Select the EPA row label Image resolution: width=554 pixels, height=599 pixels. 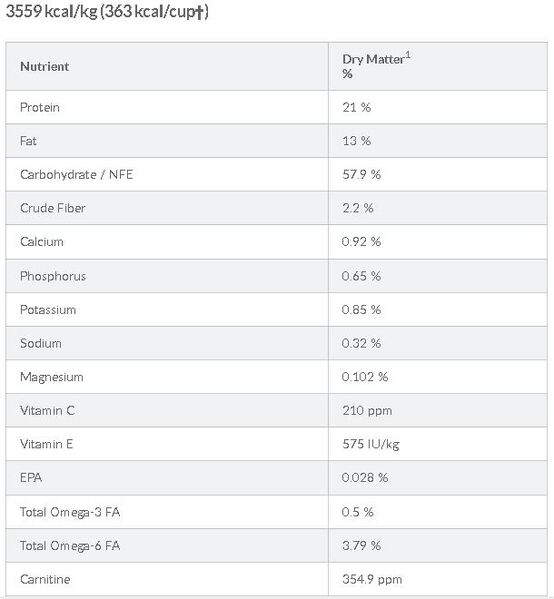point(31,478)
